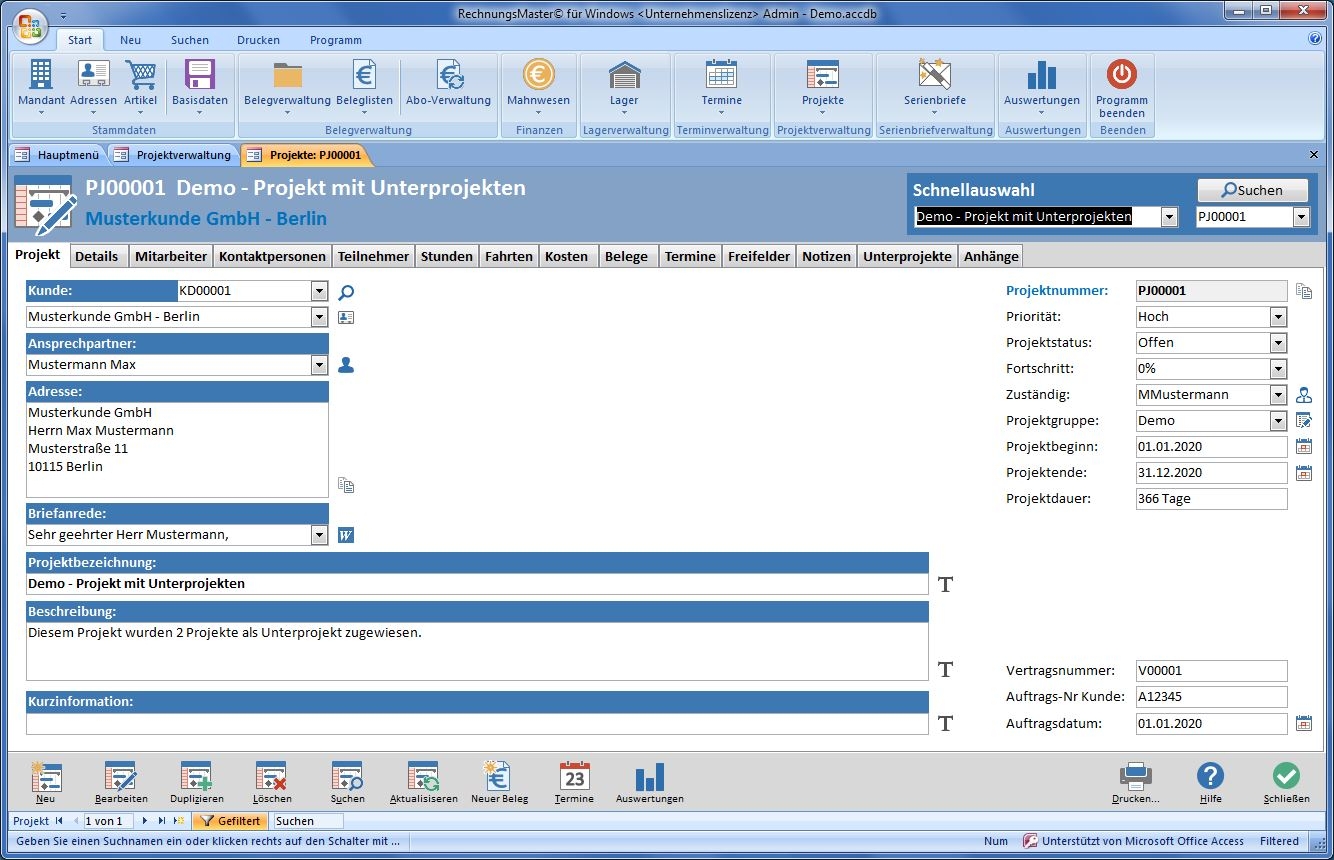Expand the Priorität dropdown

(1278, 317)
